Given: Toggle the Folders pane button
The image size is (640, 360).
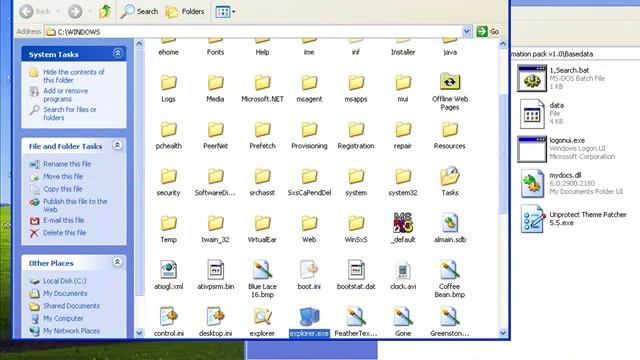Looking at the screenshot, I should 185,11.
